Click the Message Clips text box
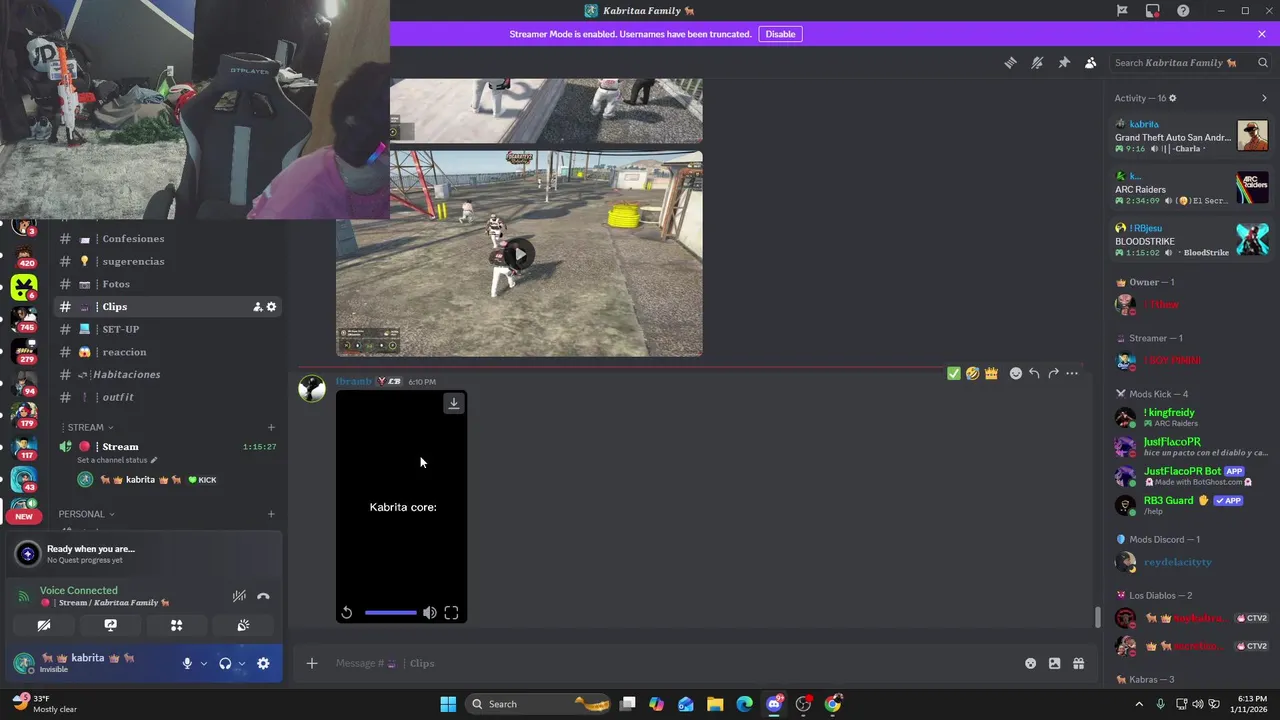1280x720 pixels. [x=670, y=663]
